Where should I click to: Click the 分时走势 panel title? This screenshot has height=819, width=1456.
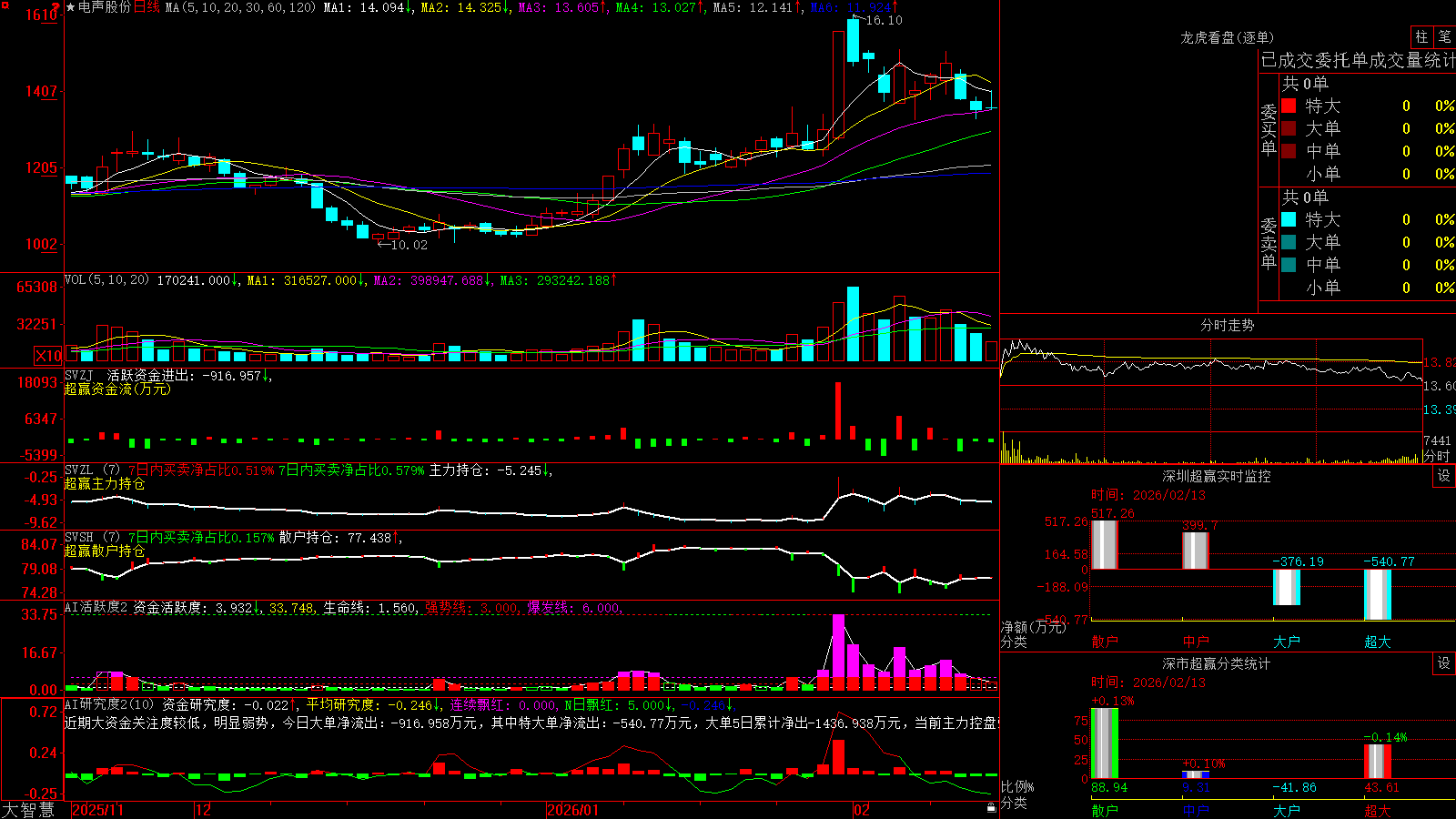pyautogui.click(x=1228, y=325)
